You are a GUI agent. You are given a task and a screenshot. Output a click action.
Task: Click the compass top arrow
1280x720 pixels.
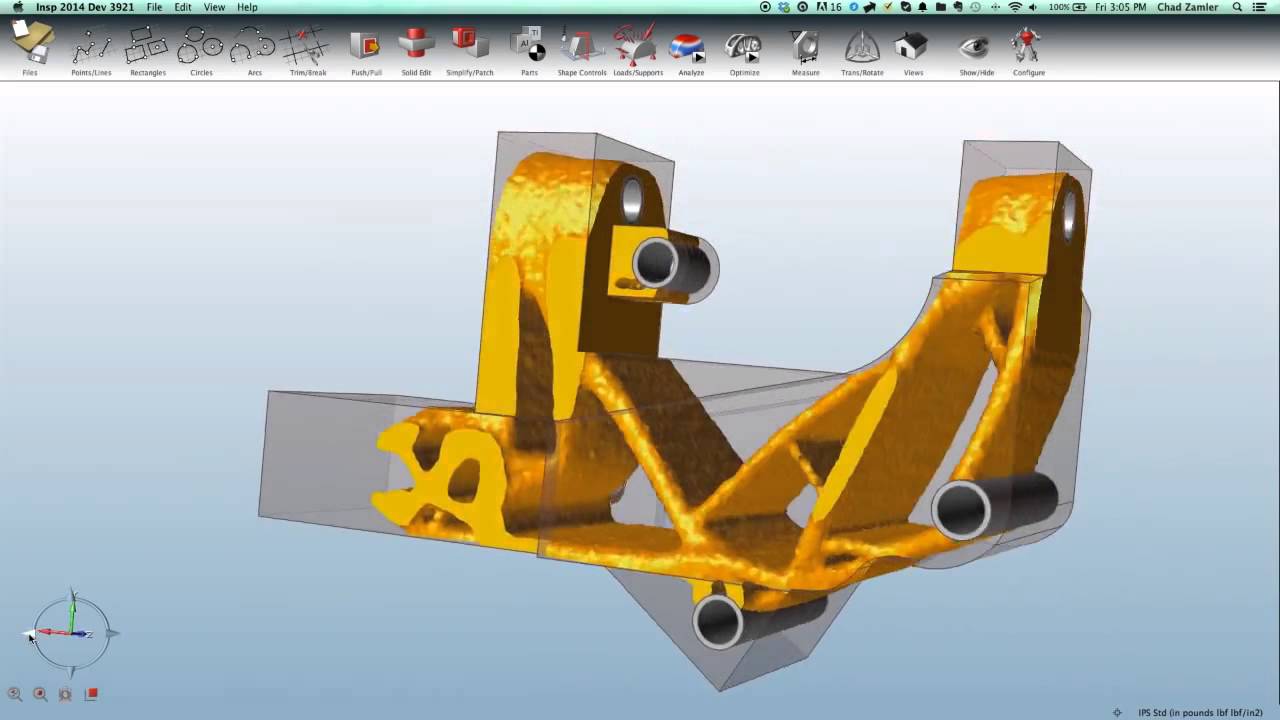coord(72,596)
